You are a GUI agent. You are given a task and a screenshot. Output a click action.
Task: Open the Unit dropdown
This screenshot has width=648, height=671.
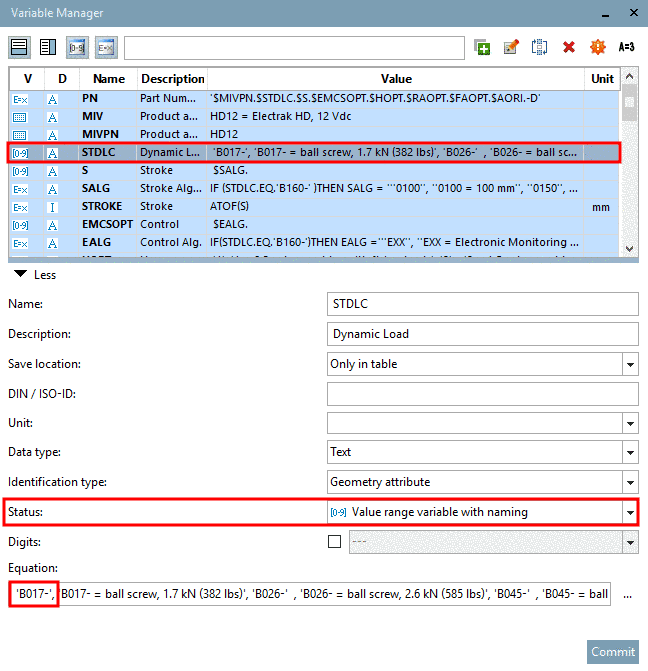click(630, 423)
